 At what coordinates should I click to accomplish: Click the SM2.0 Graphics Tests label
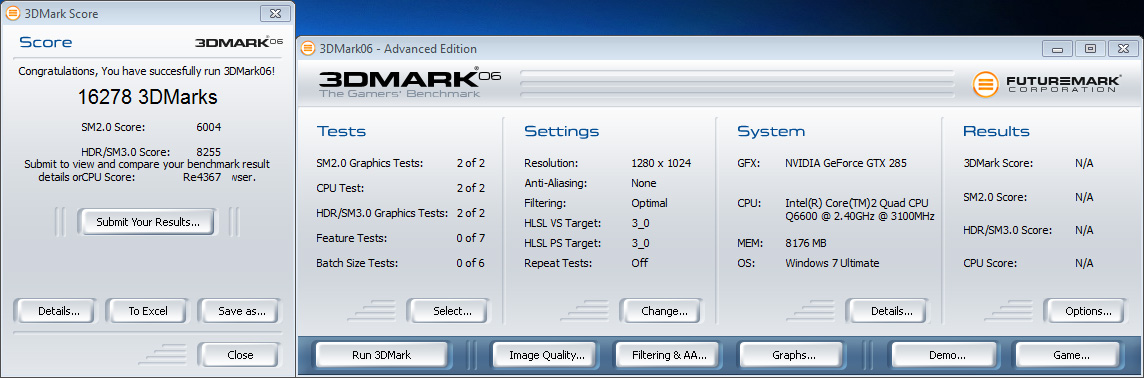coord(369,163)
